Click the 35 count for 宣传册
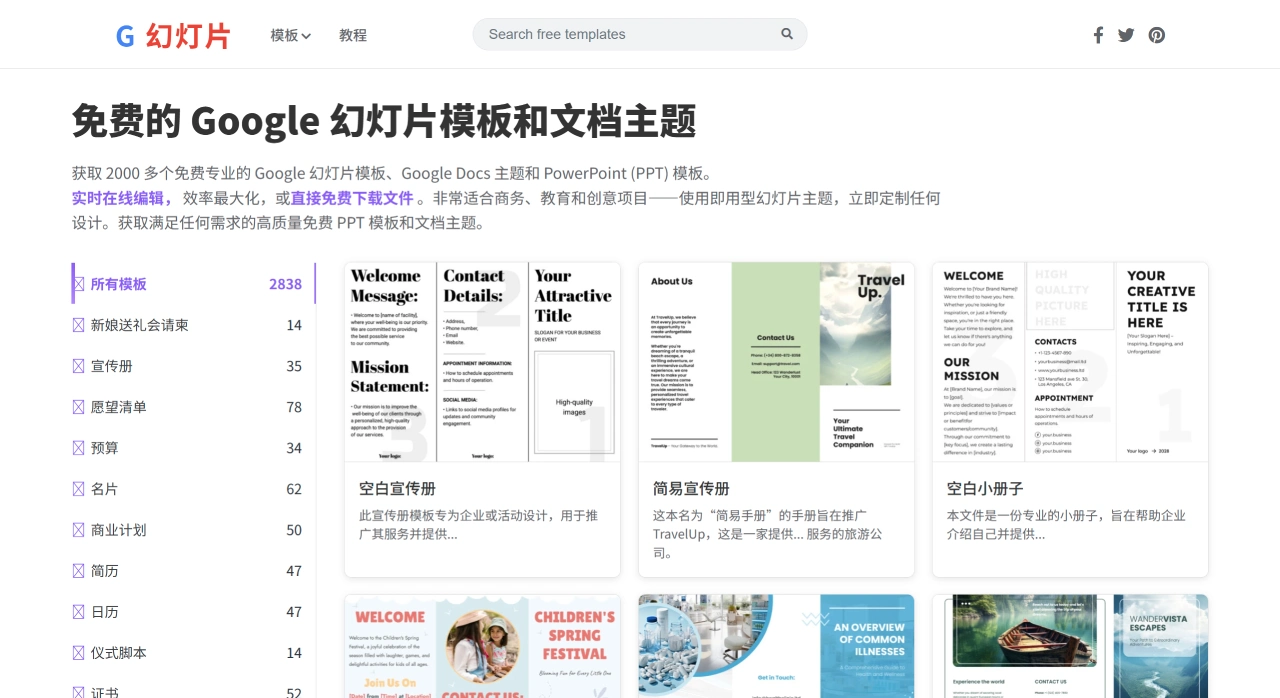Viewport: 1280px width, 698px height. tap(294, 366)
